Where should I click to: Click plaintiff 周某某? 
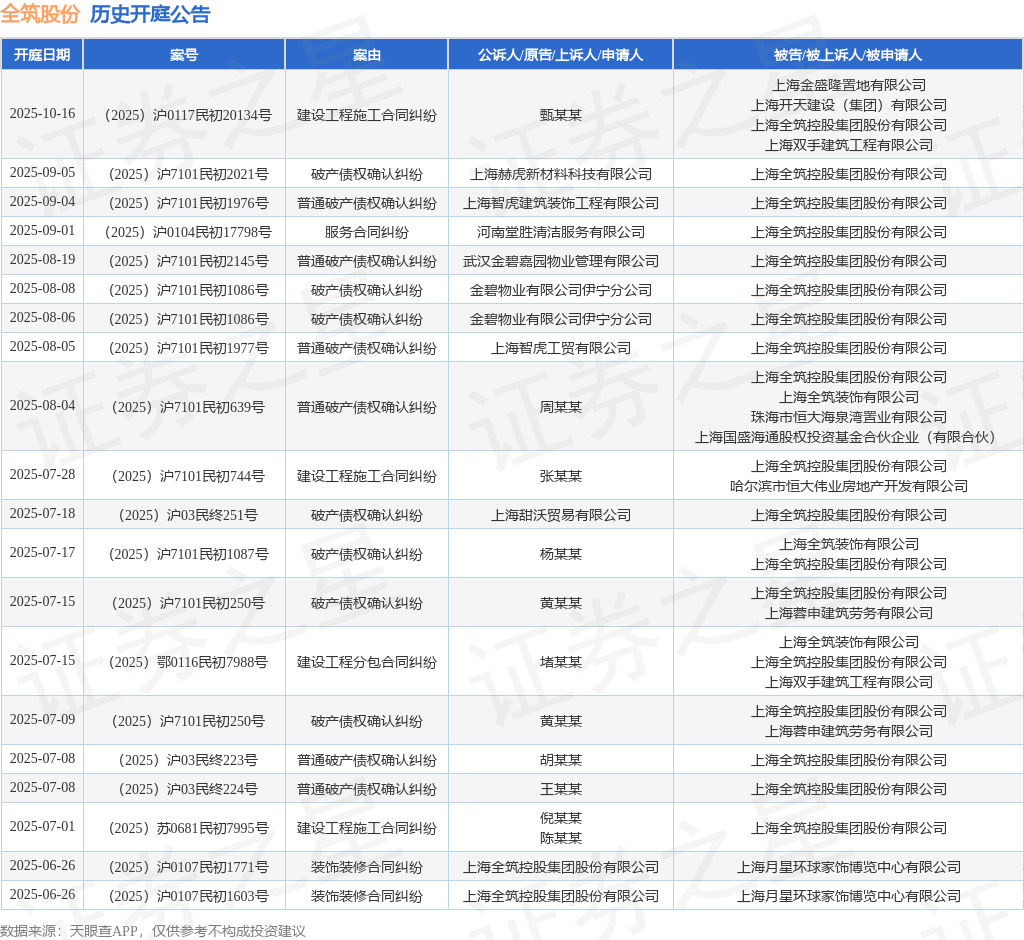560,408
